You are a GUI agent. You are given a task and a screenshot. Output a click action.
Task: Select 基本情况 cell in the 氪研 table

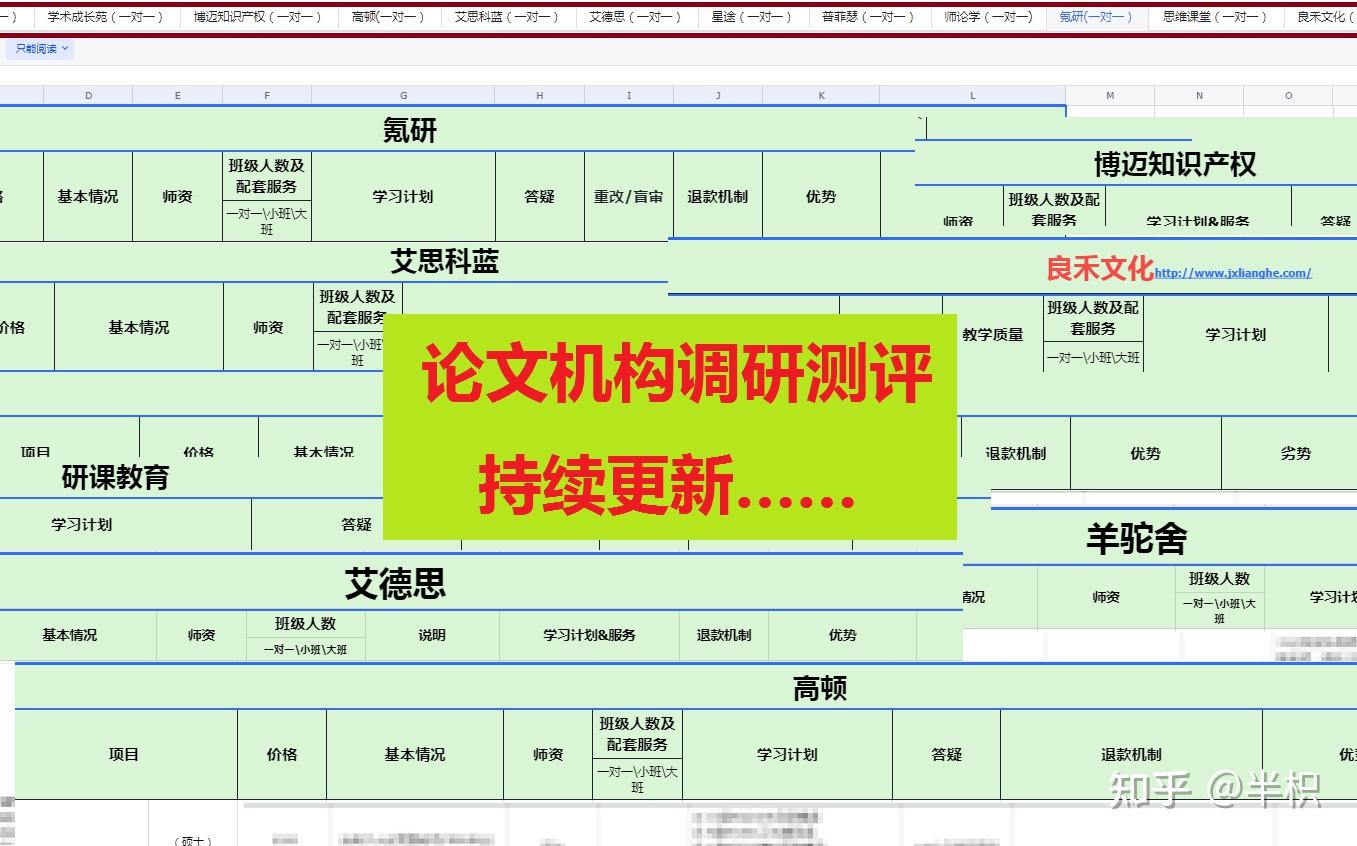(x=88, y=196)
